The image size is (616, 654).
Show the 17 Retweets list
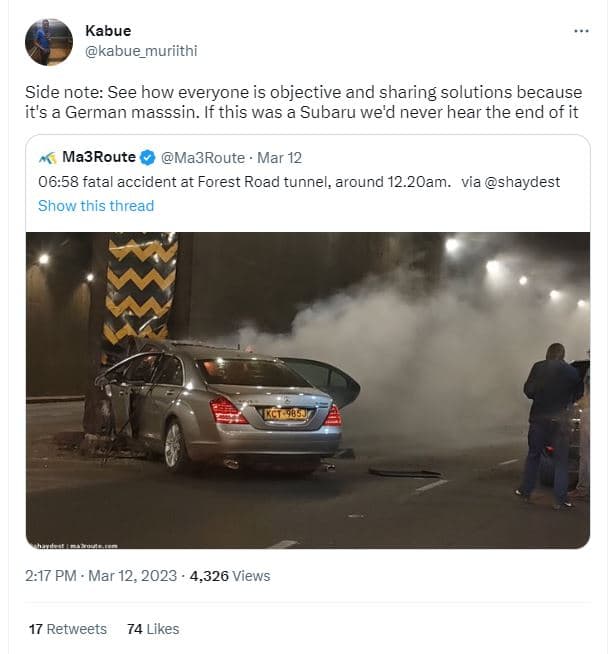[x=68, y=629]
